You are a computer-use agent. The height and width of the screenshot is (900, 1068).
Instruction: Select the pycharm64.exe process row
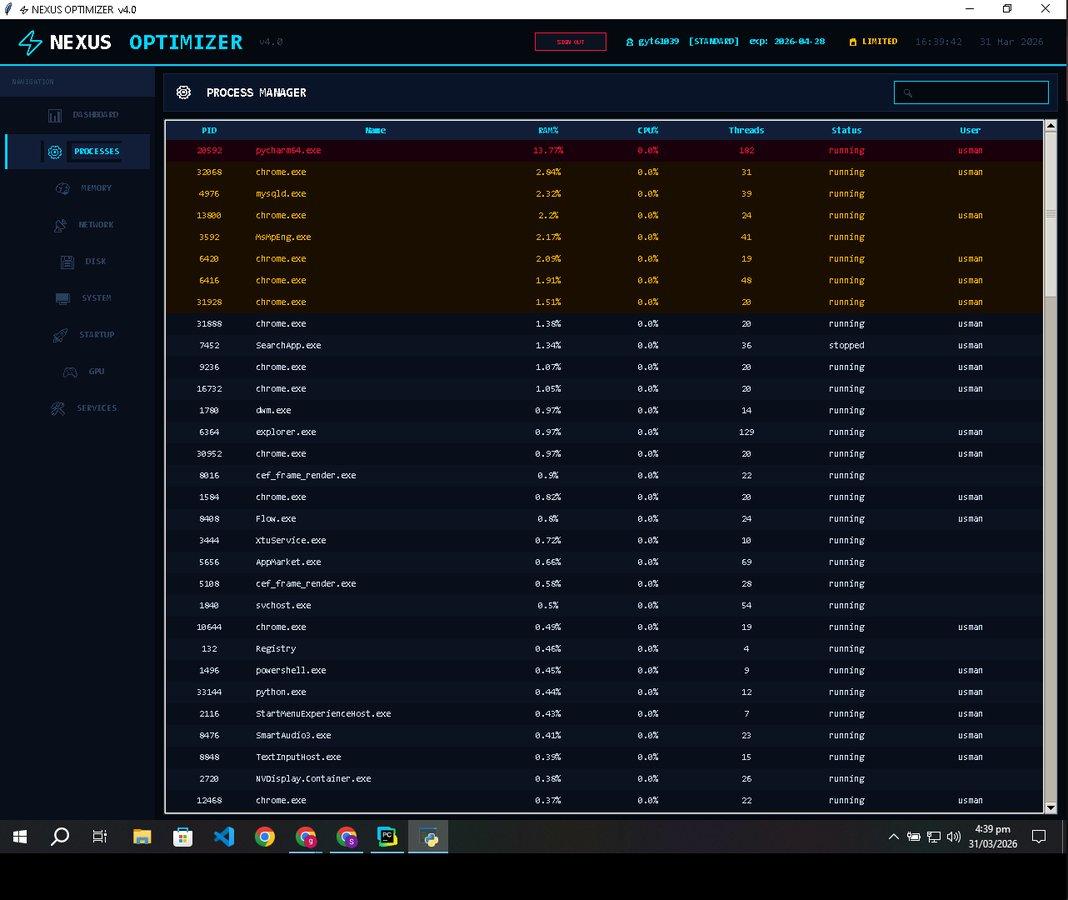[604, 151]
